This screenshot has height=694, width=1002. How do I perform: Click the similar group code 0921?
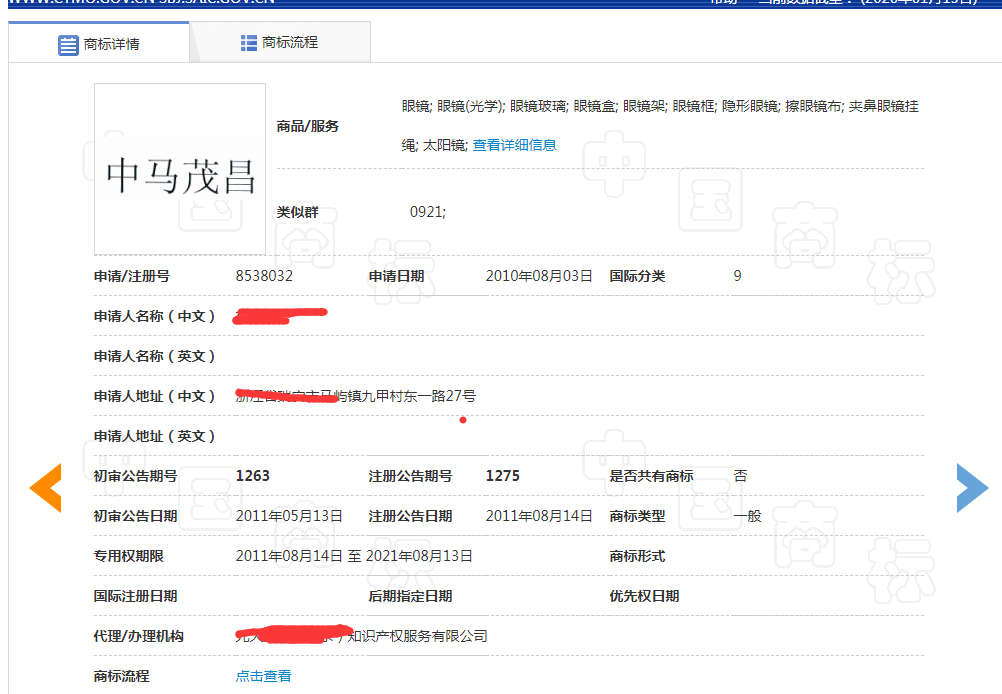coord(427,212)
